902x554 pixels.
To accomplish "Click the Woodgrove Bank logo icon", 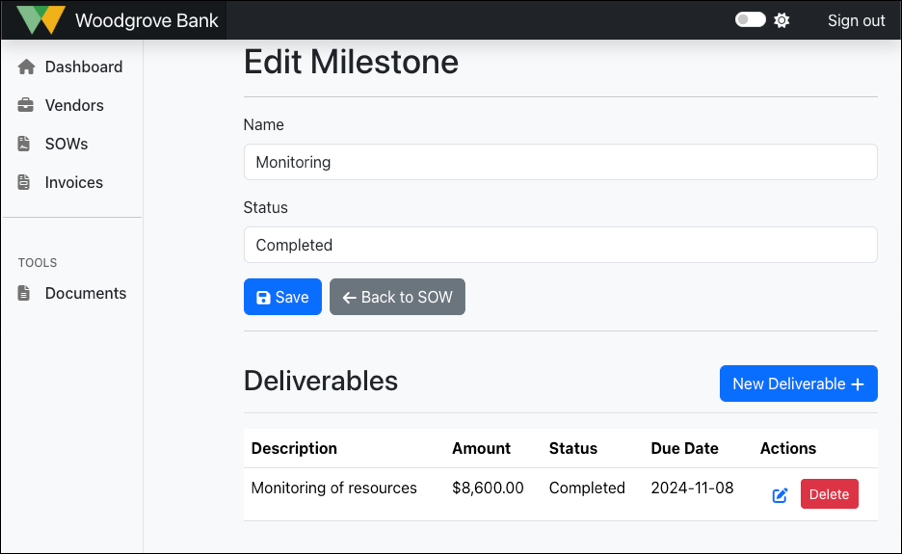I will (x=40, y=20).
